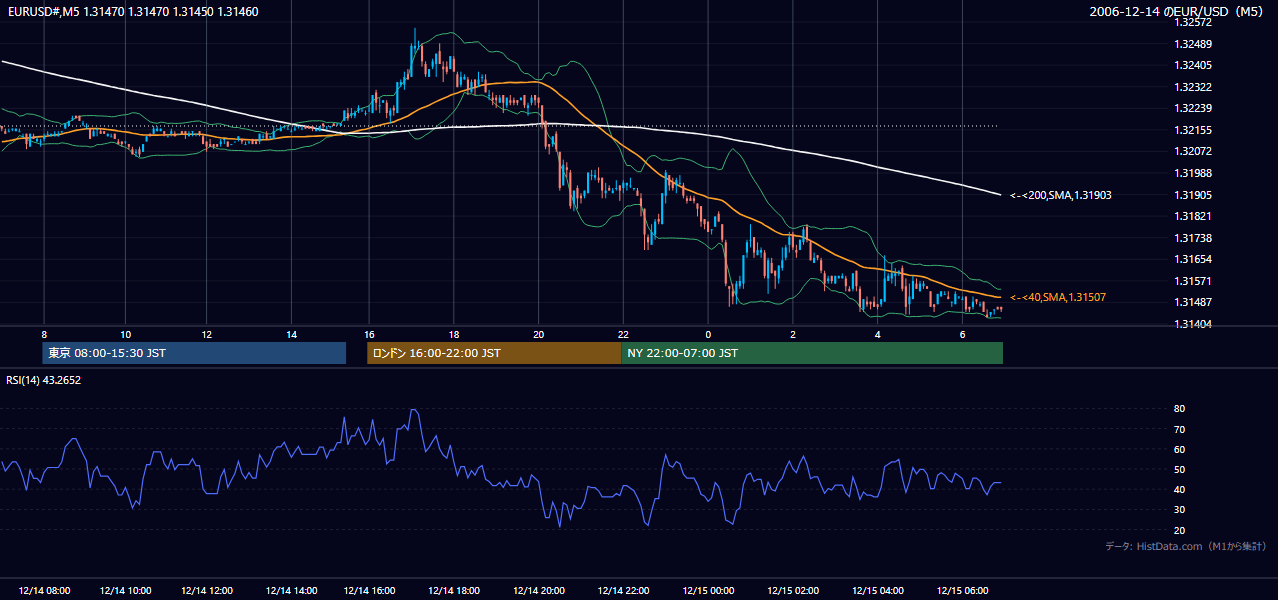This screenshot has height=600, width=1278.
Task: Click the RSI(14) 43.2652 indicator label
Action: [44, 380]
